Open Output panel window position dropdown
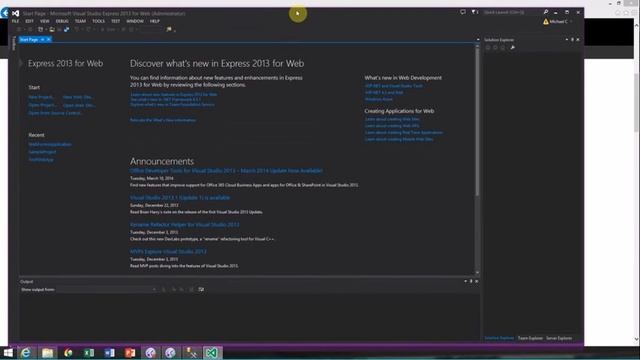The height and width of the screenshot is (360, 640). point(465,281)
